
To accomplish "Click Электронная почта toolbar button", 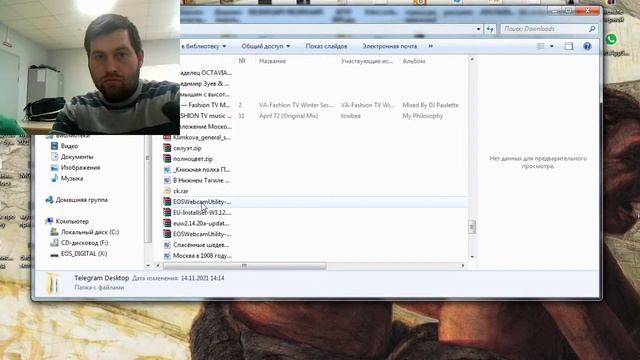I will [390, 46].
